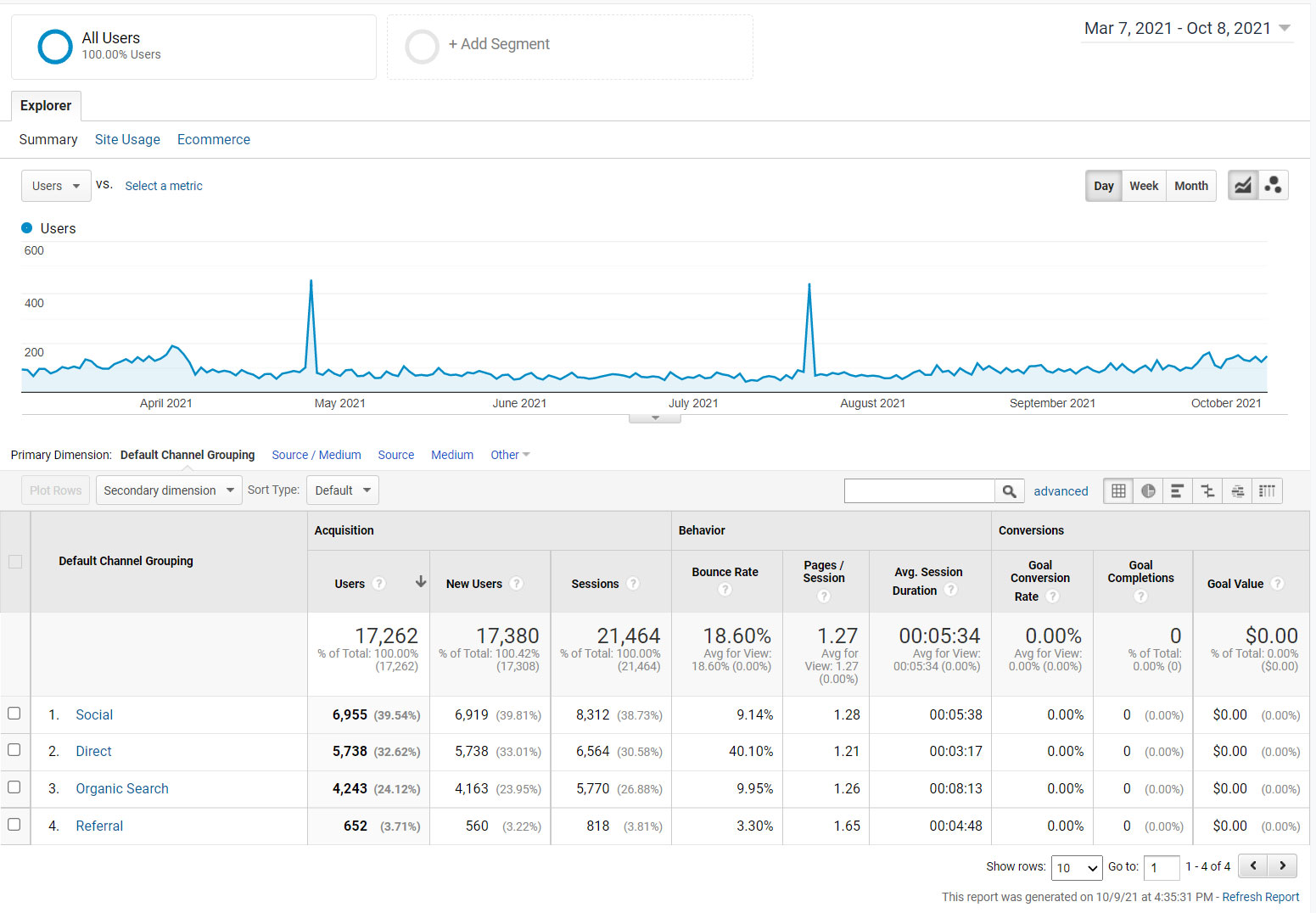This screenshot has height=913, width=1316.
Task: Select the term cloud view icon
Action: 1238,490
